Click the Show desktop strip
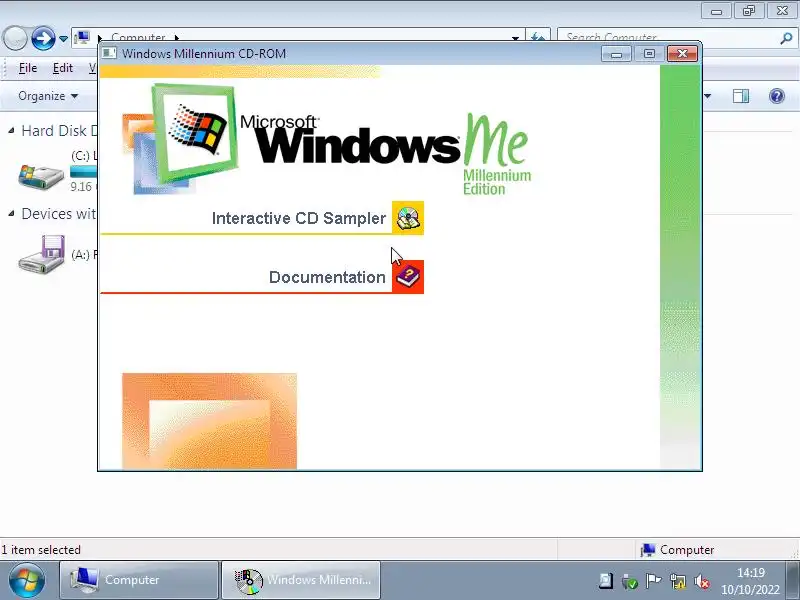 pyautogui.click(x=793, y=580)
